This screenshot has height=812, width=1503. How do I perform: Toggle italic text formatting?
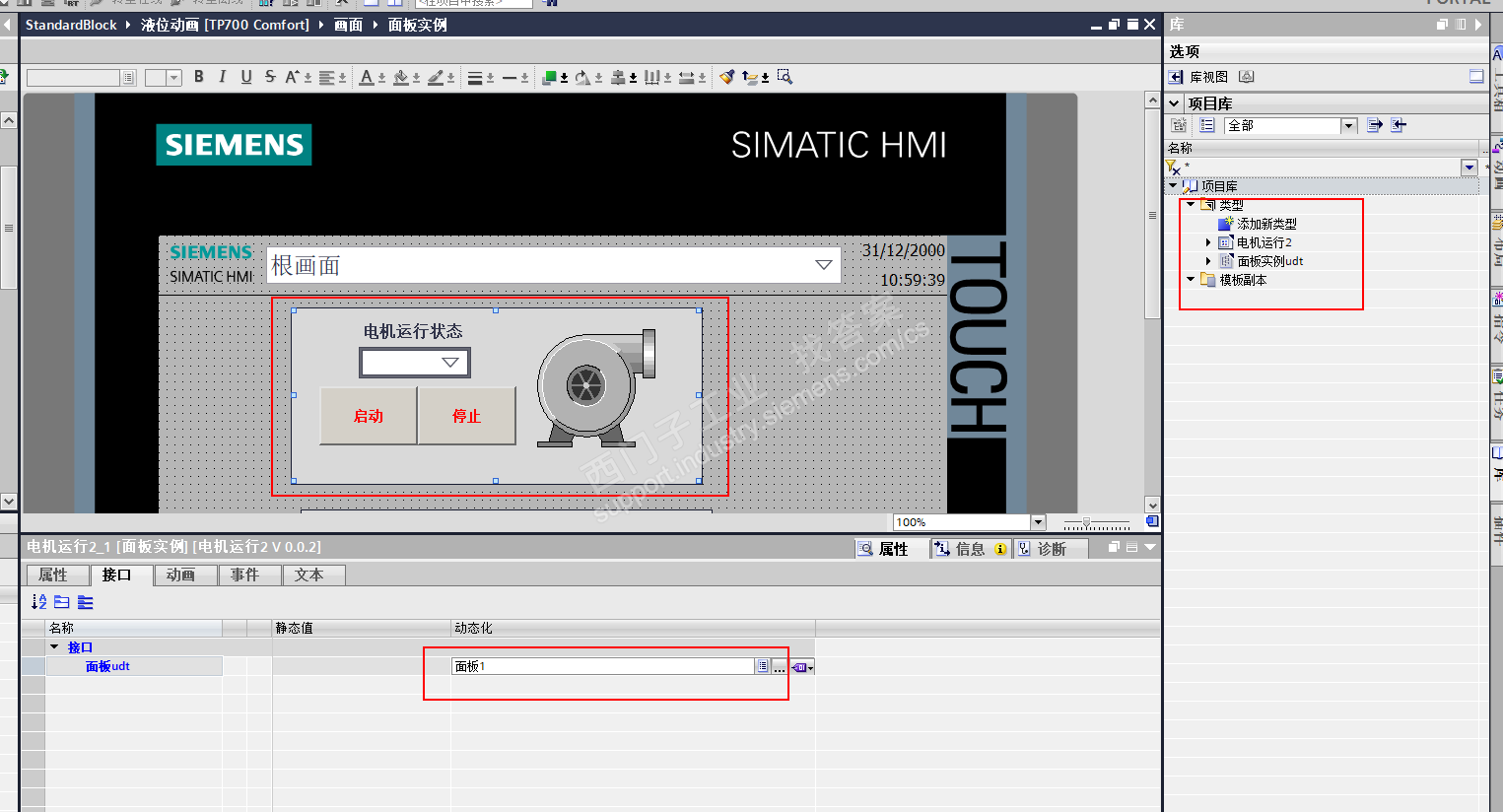coord(223,77)
